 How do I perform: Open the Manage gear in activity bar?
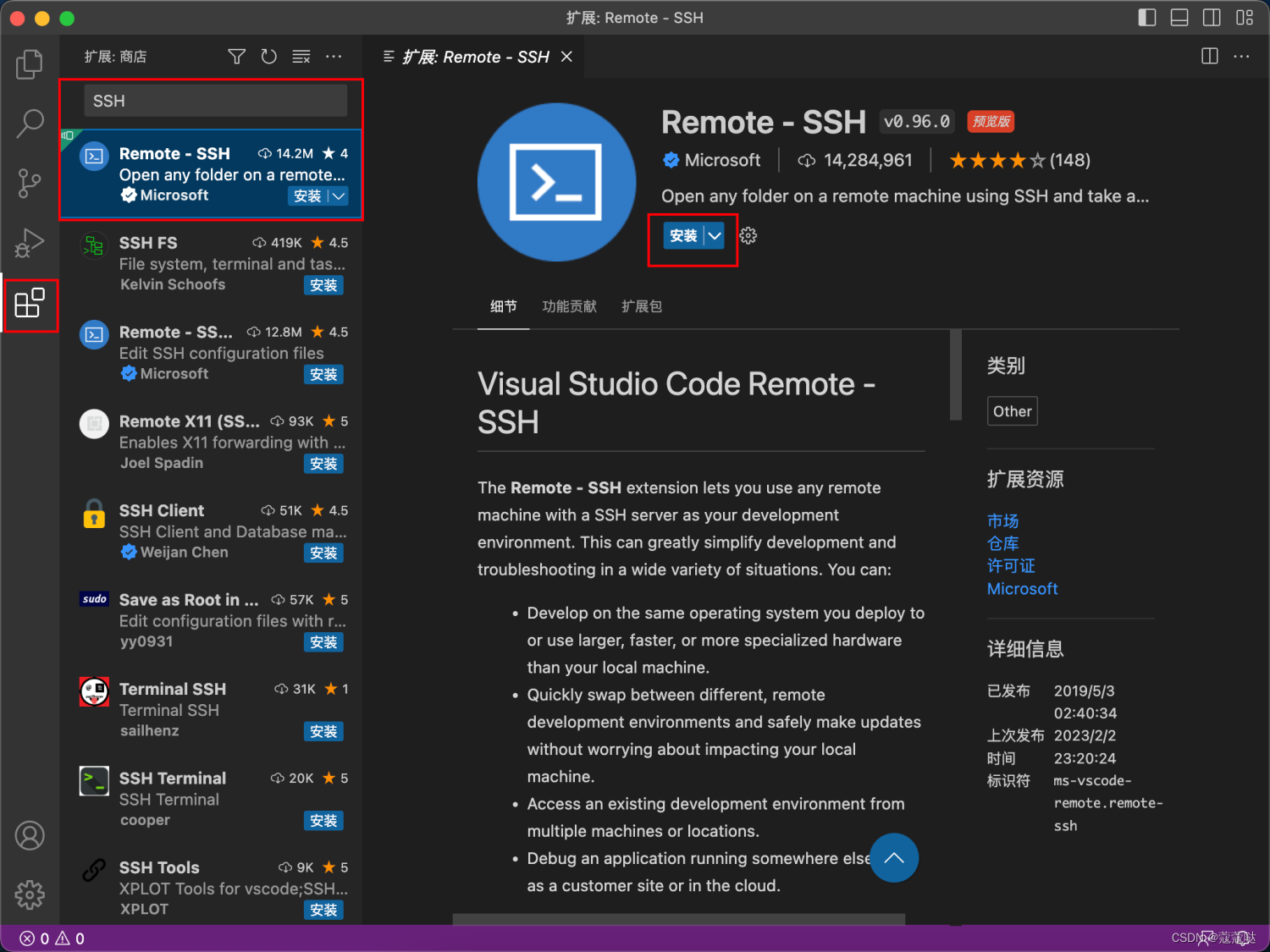30,894
